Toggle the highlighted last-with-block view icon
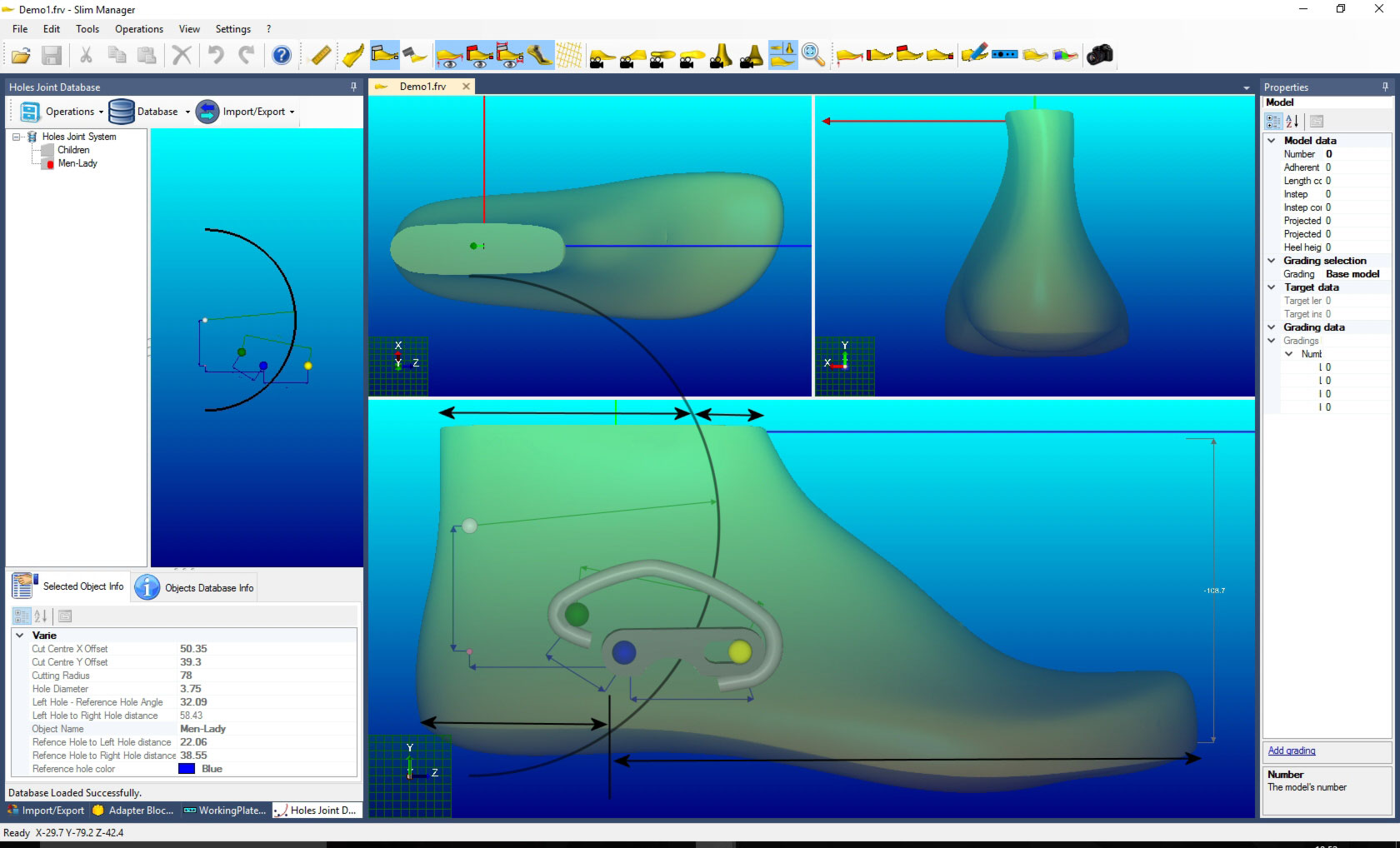 (x=384, y=56)
